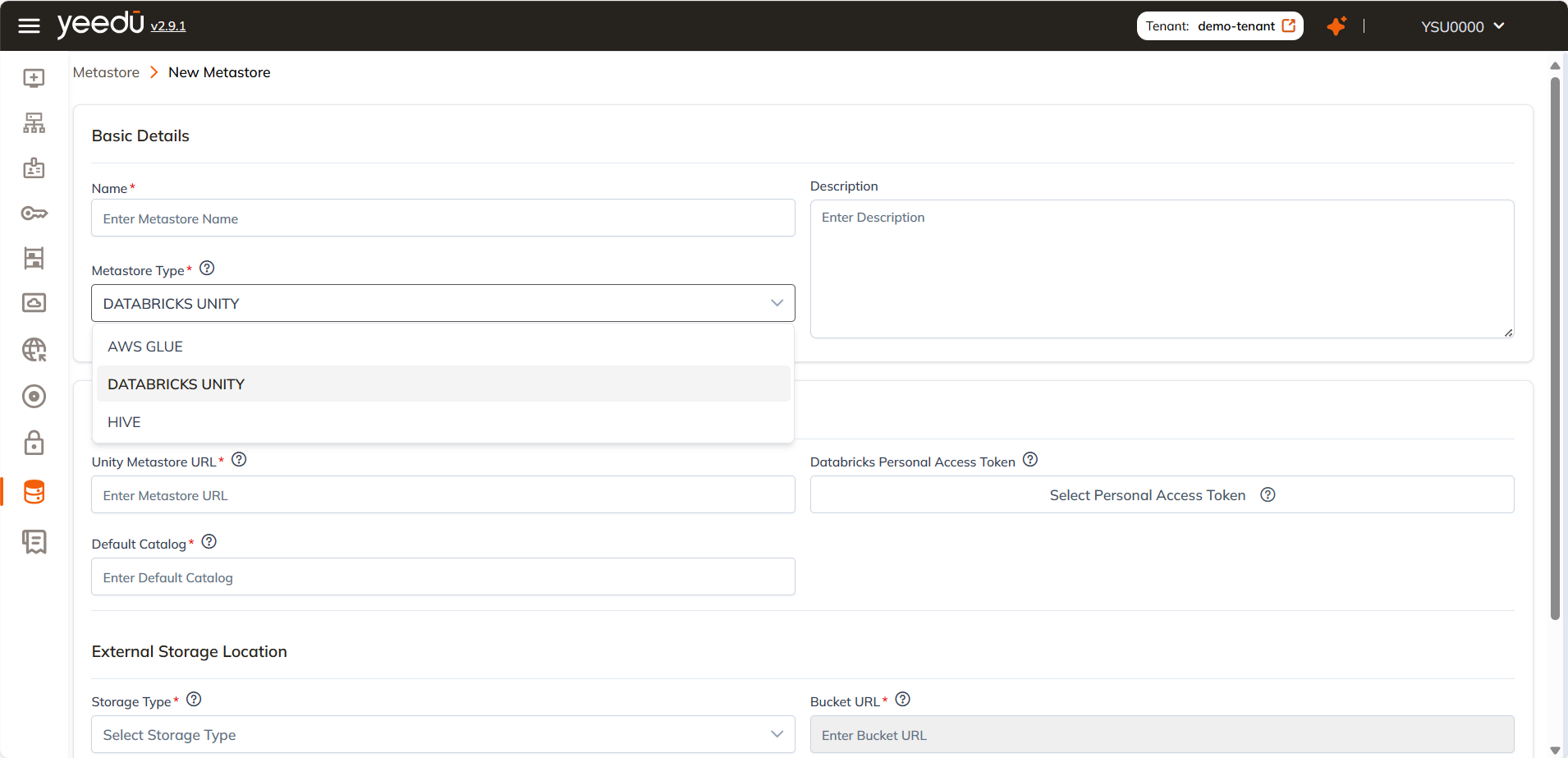Image resolution: width=1568 pixels, height=758 pixels.
Task: Pick DATABRICKS UNITY in the options list
Action: pyautogui.click(x=176, y=384)
